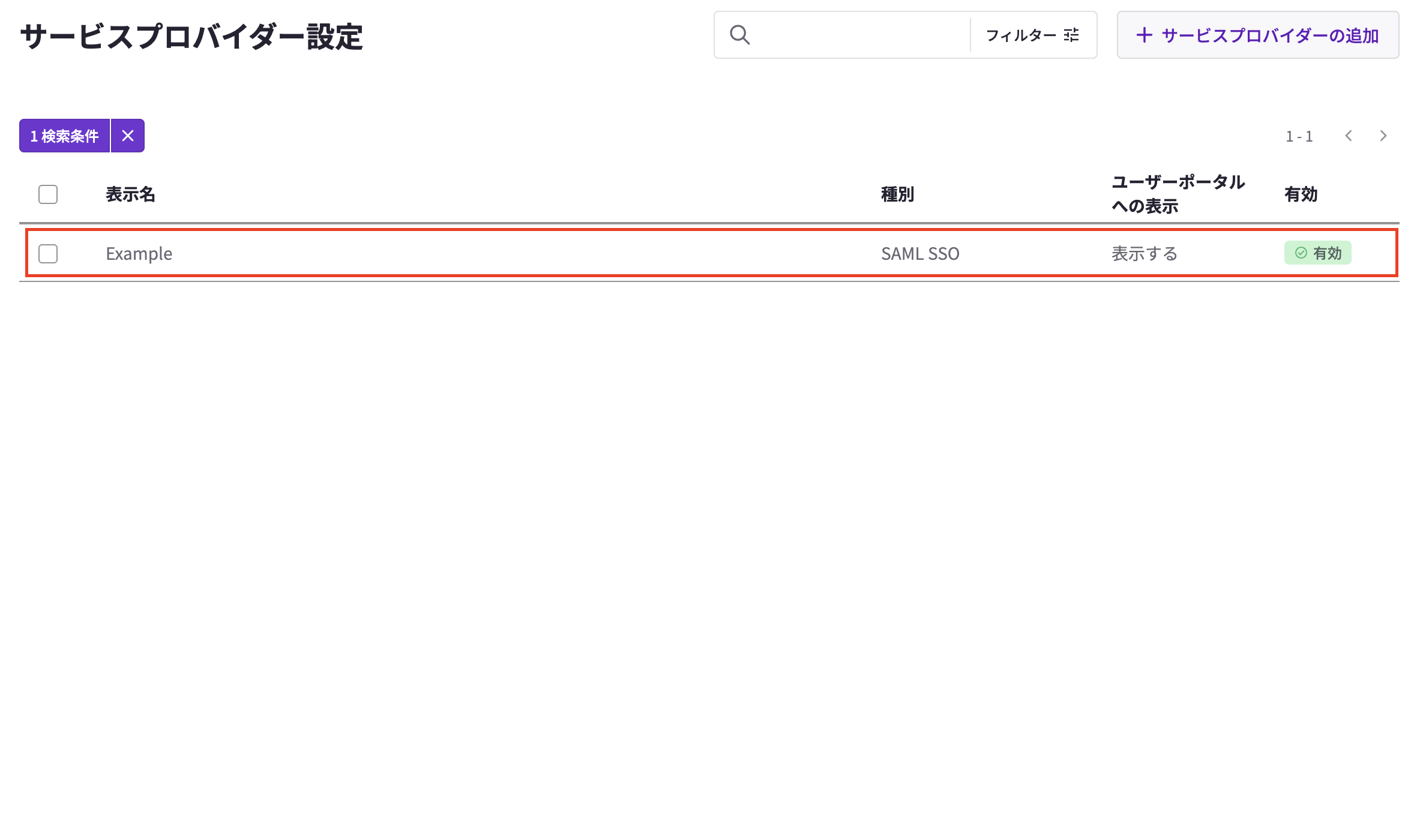
Task: Open the 1 検索条件 chip
Action: [x=64, y=136]
